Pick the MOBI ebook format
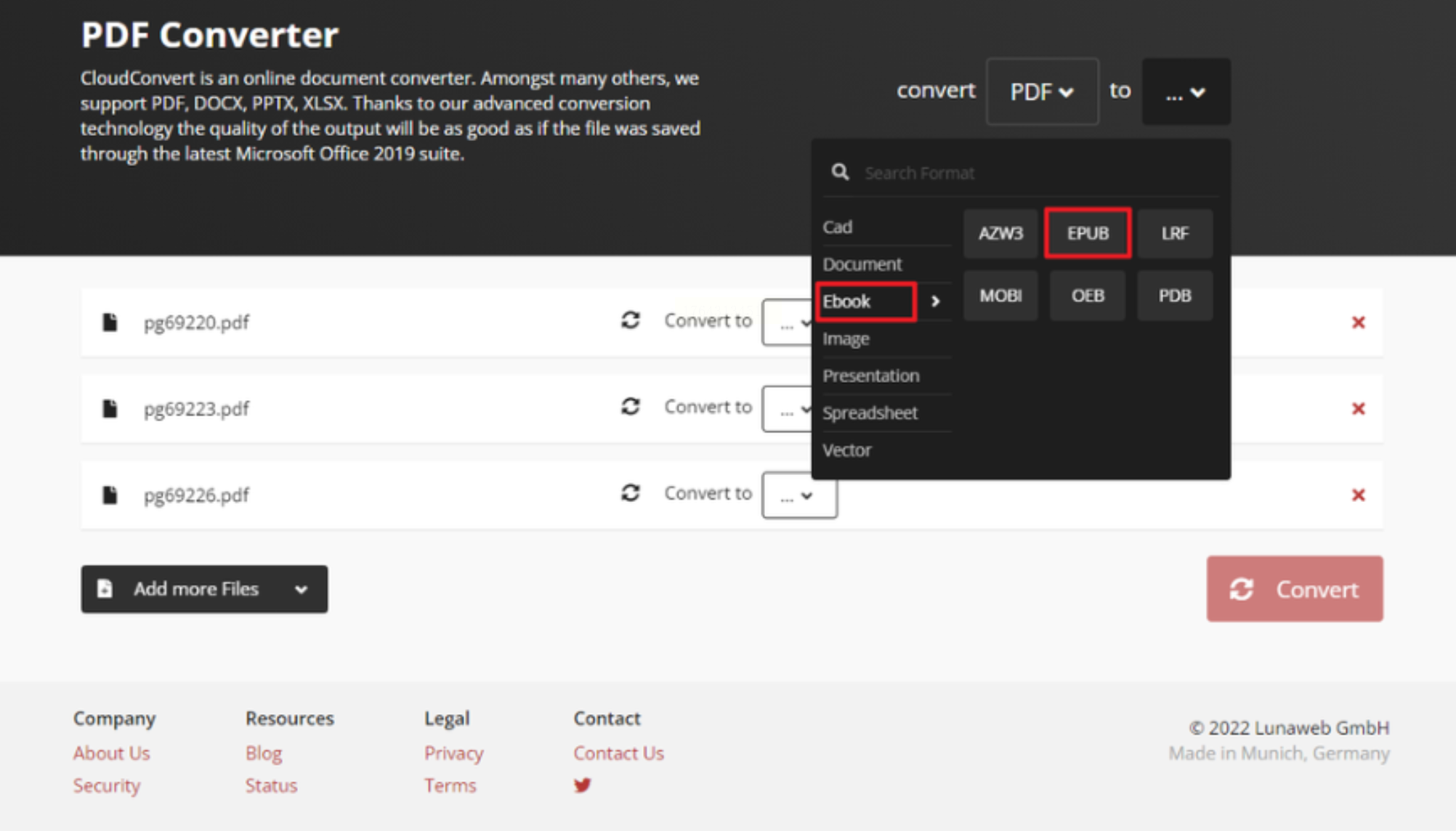This screenshot has width=1456, height=831. (1000, 296)
